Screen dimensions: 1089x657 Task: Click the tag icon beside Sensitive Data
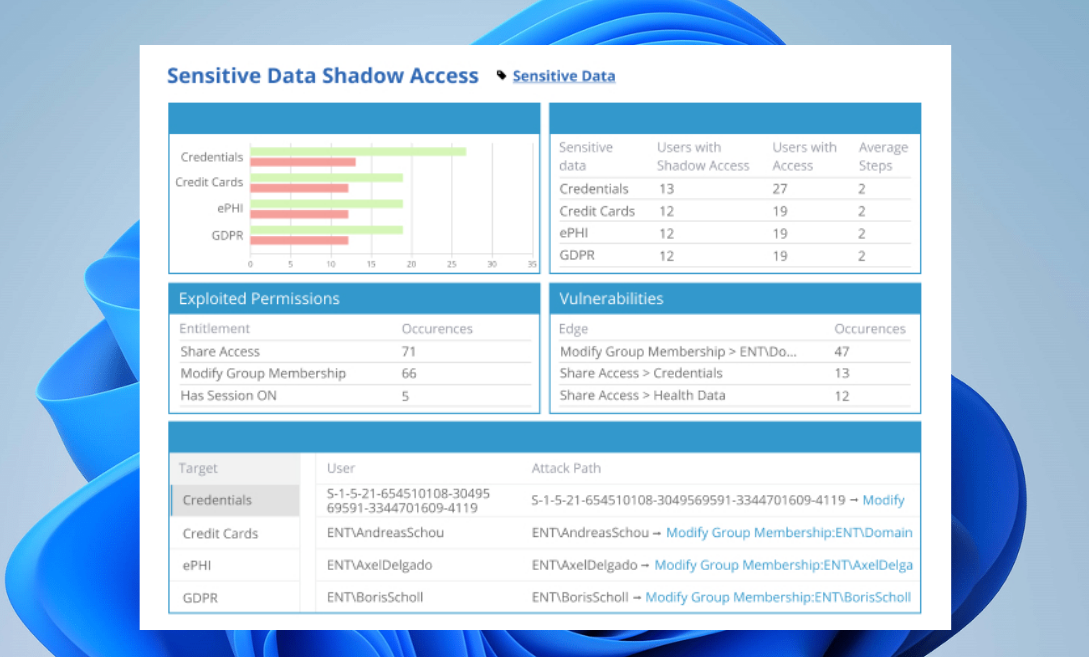501,75
